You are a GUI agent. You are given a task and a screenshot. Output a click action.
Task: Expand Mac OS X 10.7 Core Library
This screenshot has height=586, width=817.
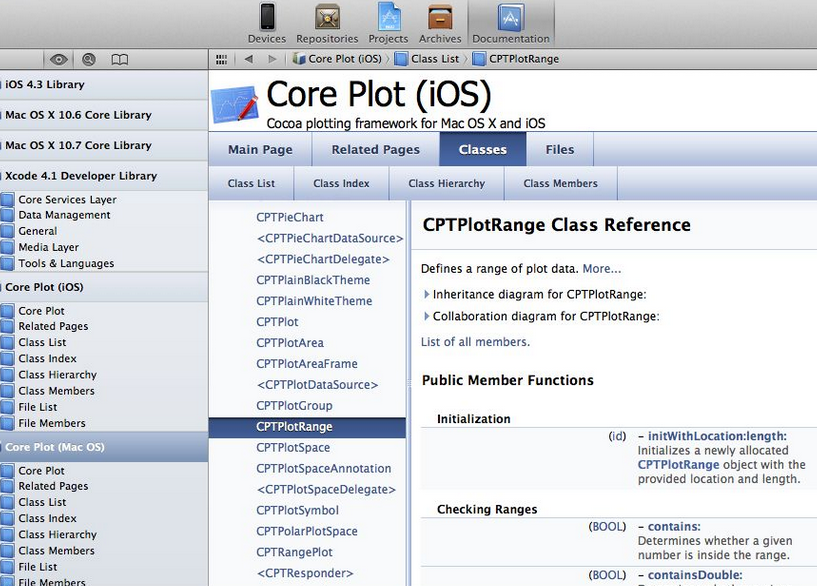(104, 145)
